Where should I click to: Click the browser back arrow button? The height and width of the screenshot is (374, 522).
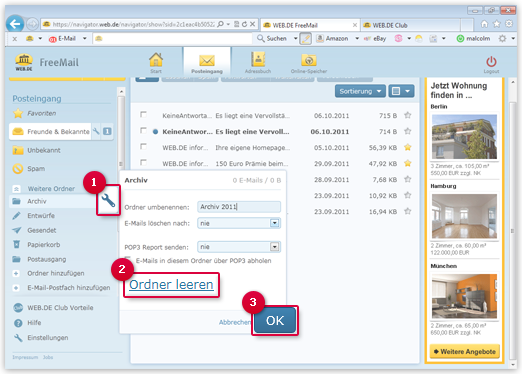tap(15, 24)
